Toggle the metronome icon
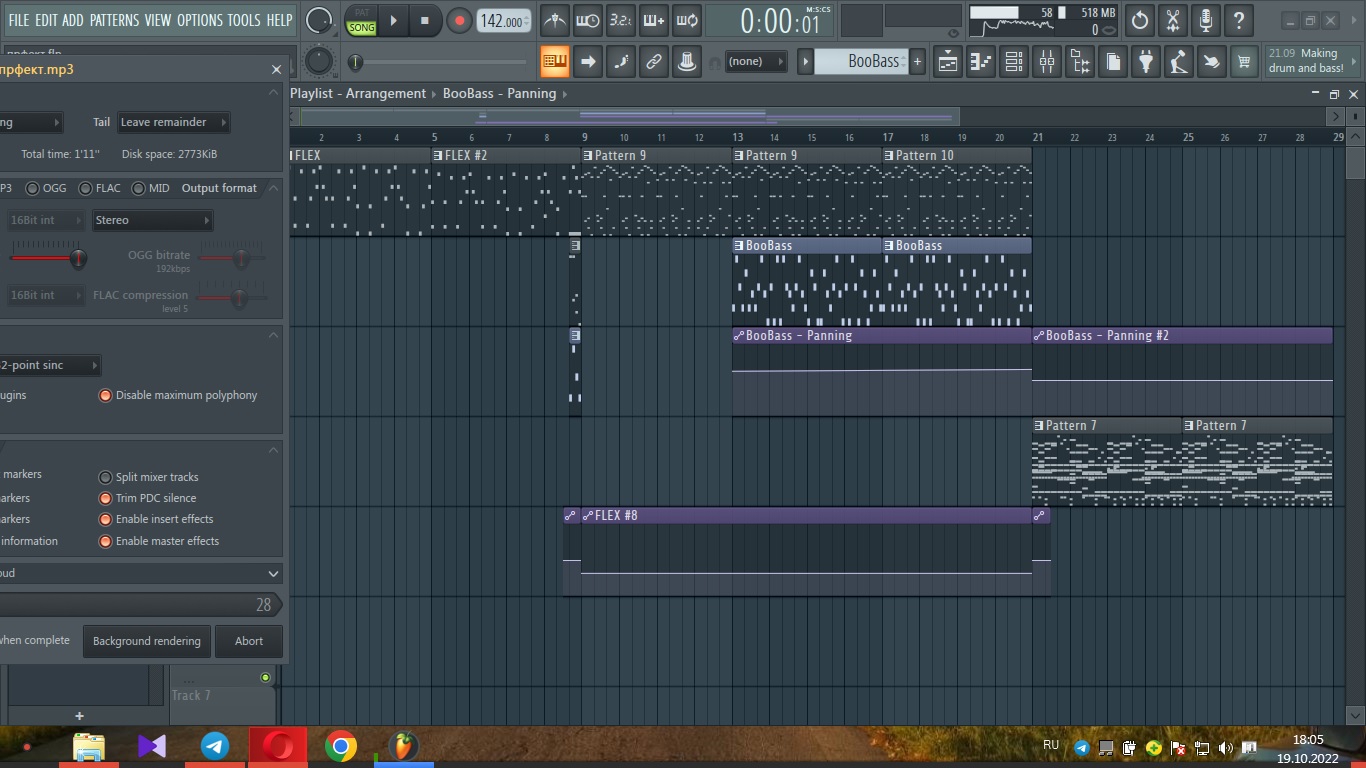Image resolution: width=1366 pixels, height=768 pixels. tap(555, 20)
